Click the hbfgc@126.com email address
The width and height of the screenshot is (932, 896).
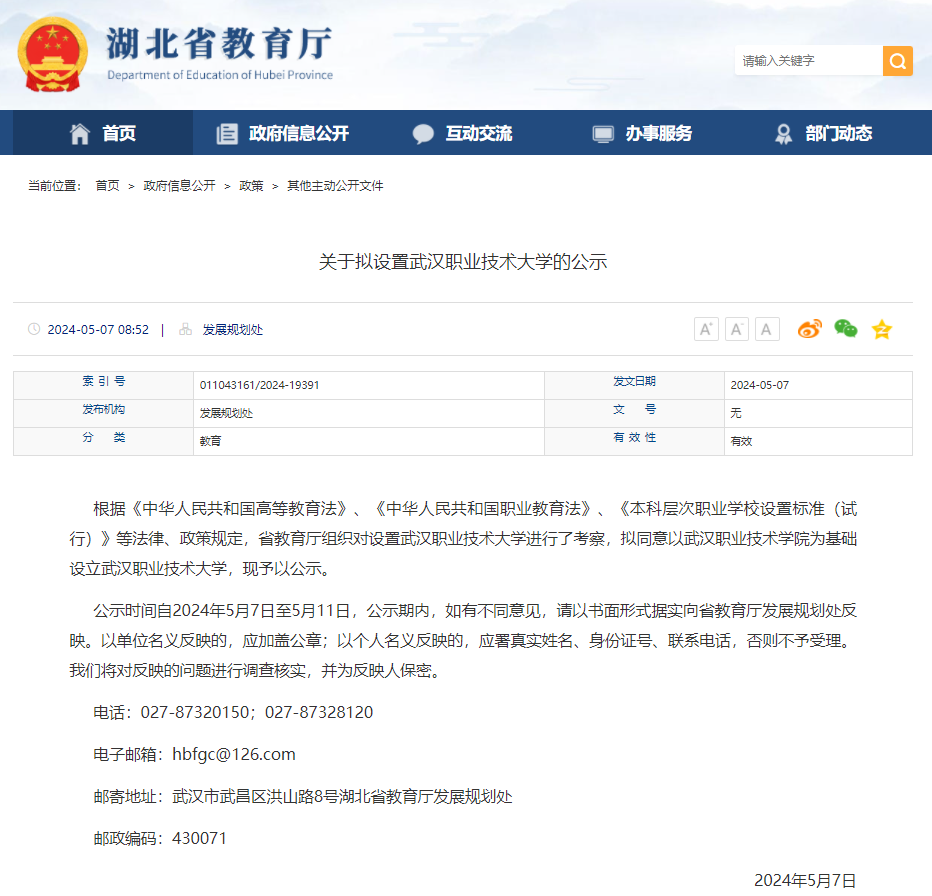tap(233, 754)
